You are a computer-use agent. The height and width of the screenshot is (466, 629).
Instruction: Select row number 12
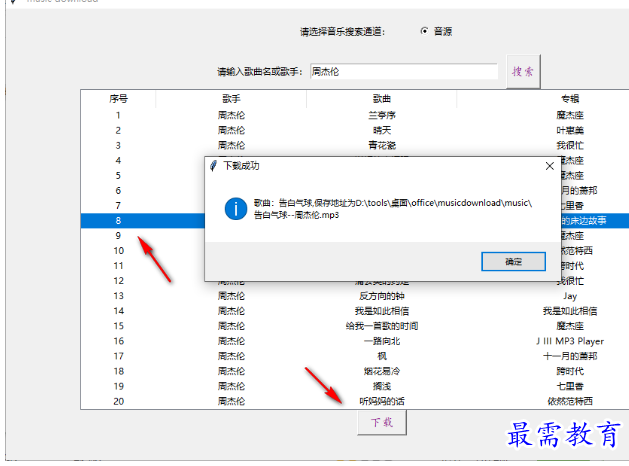click(118, 281)
